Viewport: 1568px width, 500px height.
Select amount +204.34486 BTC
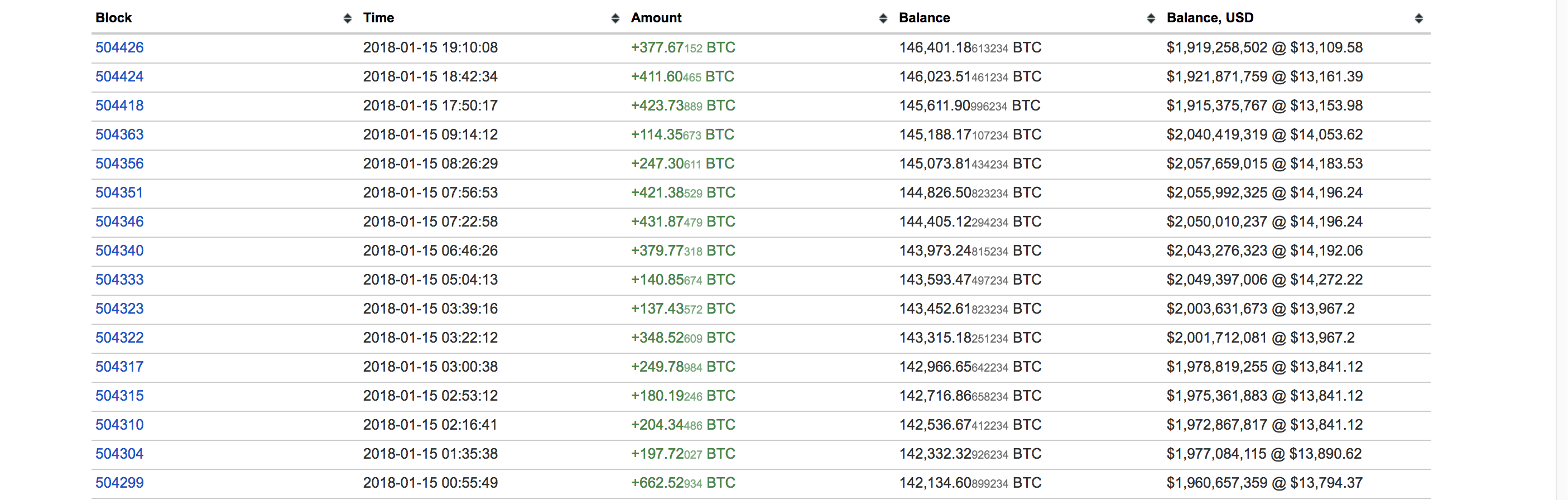683,425
